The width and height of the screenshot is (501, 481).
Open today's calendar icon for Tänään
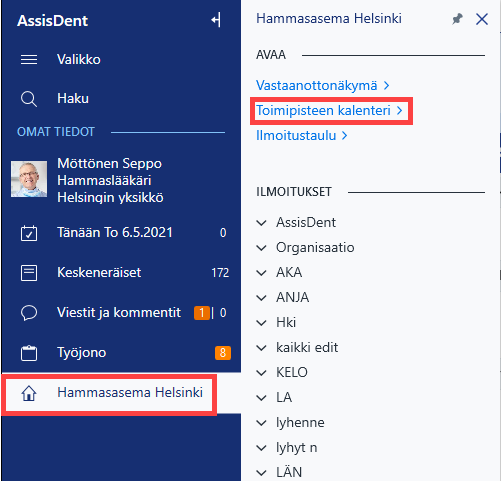pos(29,233)
